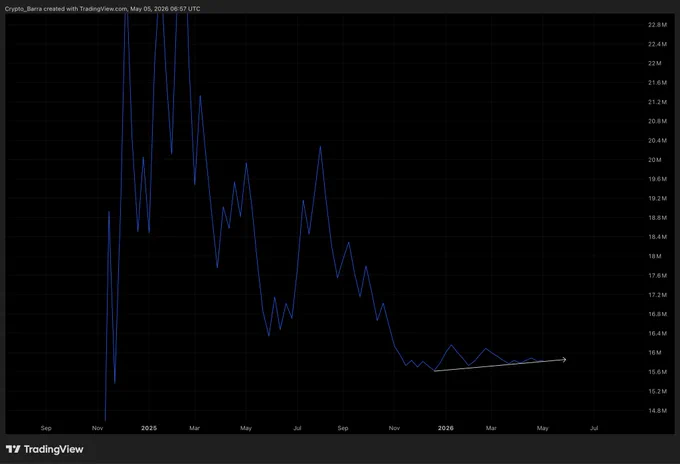680x464 pixels.
Task: Select the 16.8M price axis label
Action: (x=657, y=314)
